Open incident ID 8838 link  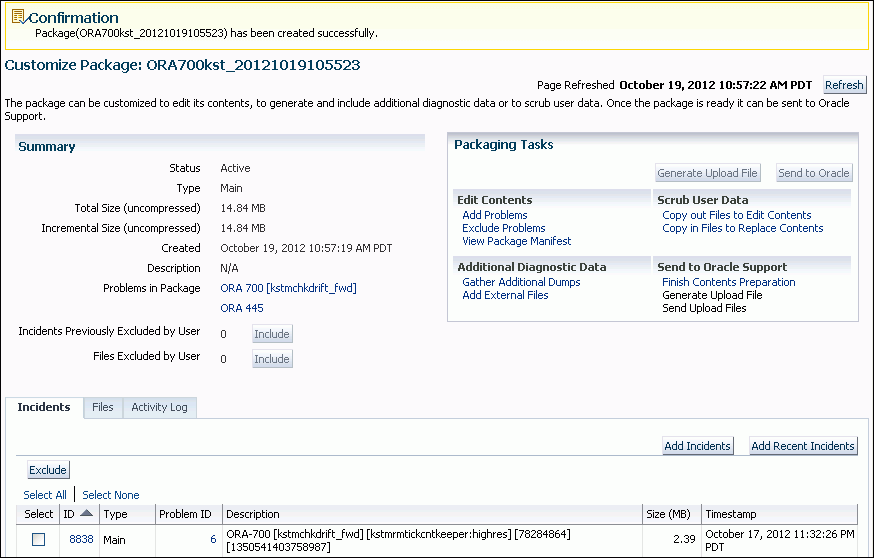81,539
